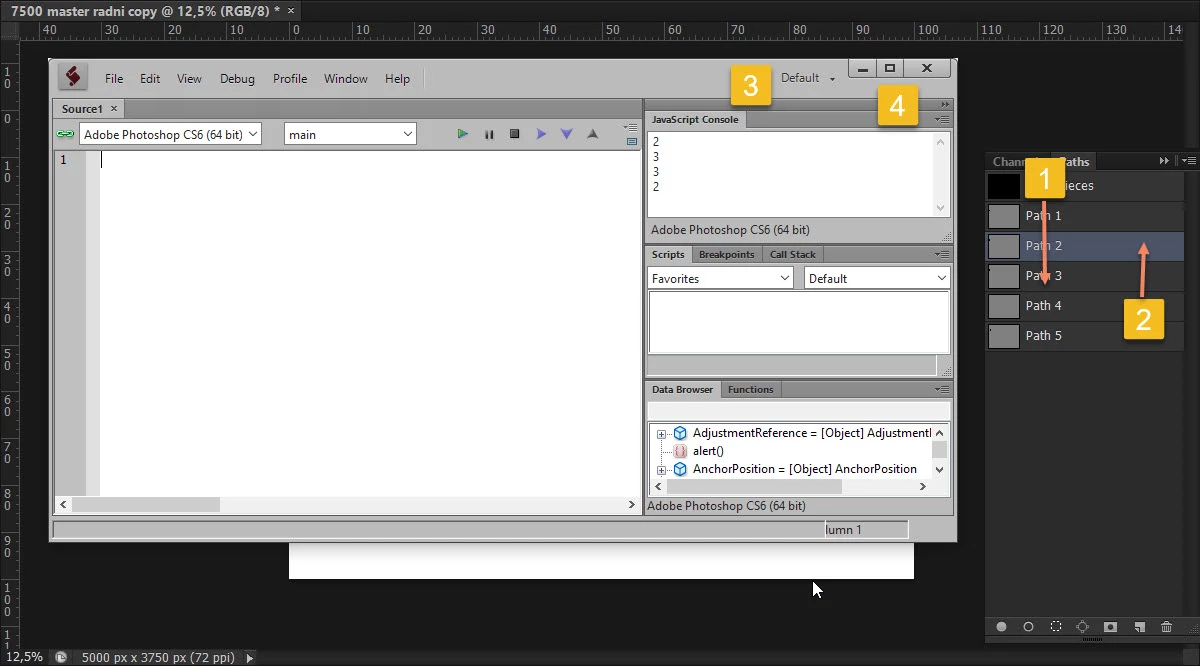Stroke path with brush icon
The height and width of the screenshot is (666, 1200).
(1028, 627)
